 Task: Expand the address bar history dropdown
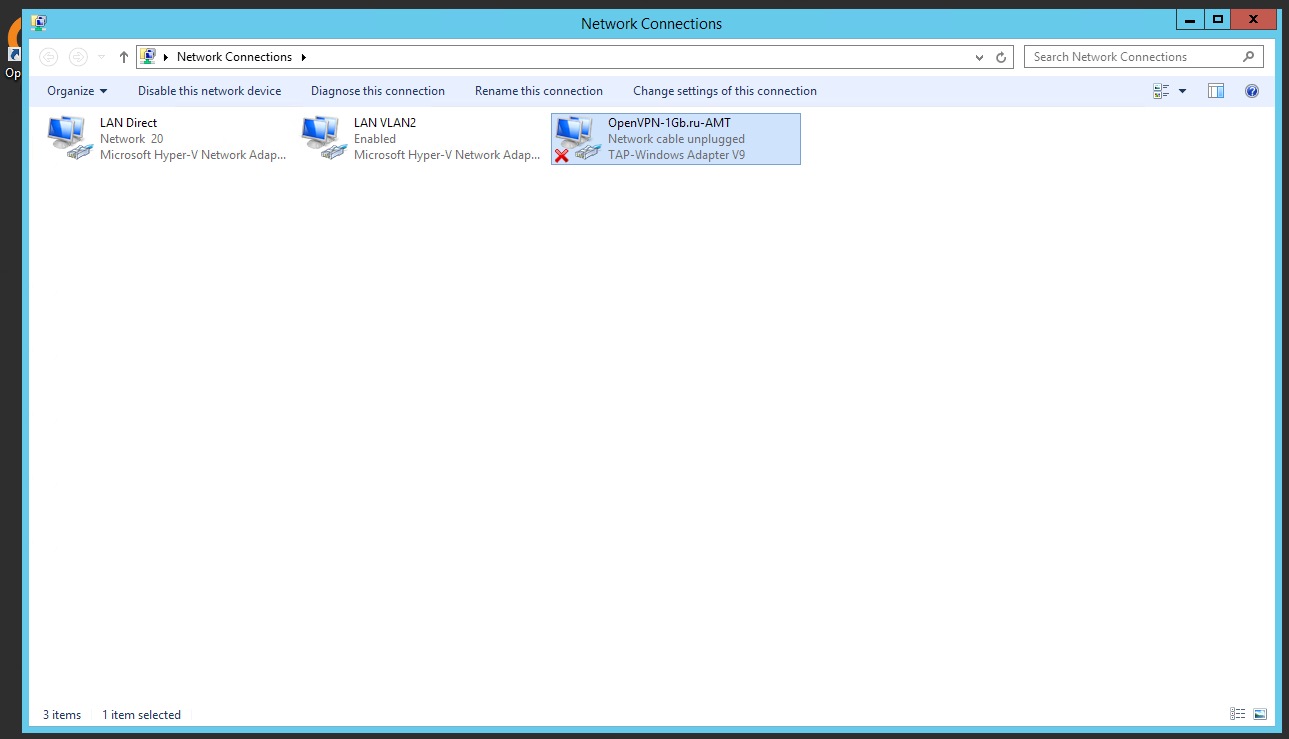click(980, 57)
